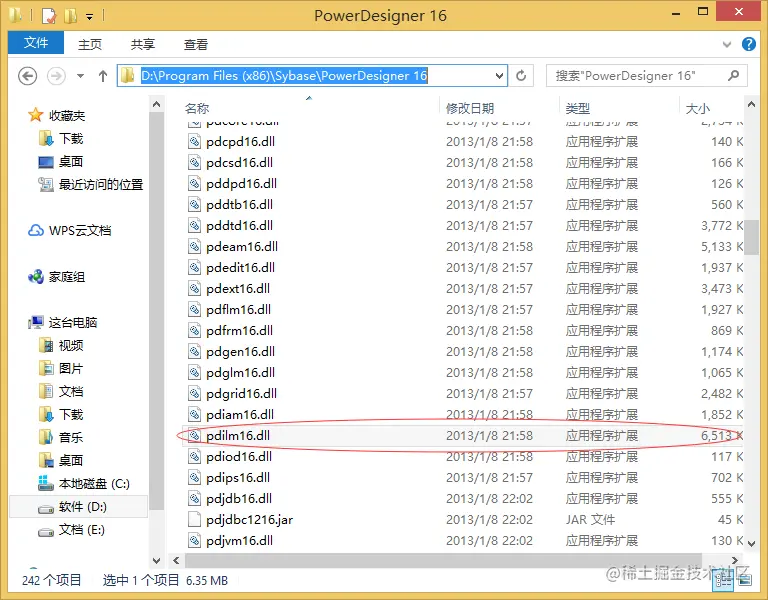Screen dimensions: 768x600
Task: Select file icon of pdiod16.dll
Action: click(194, 457)
